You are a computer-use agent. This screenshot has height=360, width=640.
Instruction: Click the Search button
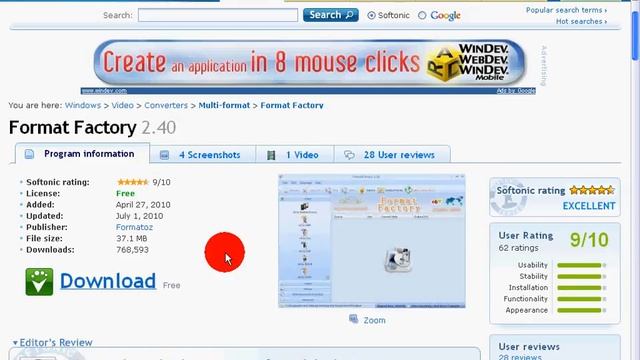click(x=331, y=15)
